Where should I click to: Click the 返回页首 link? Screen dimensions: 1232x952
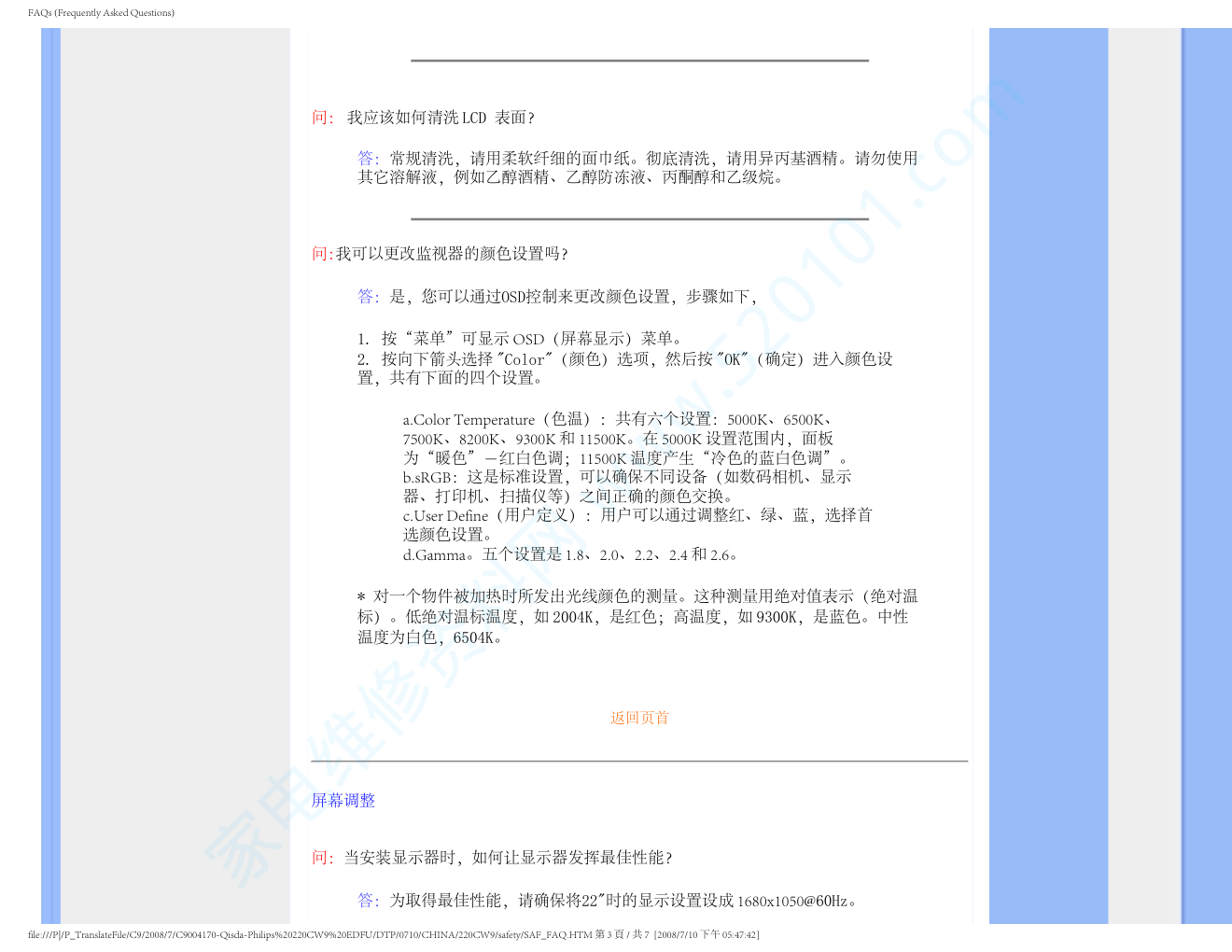pyautogui.click(x=639, y=718)
